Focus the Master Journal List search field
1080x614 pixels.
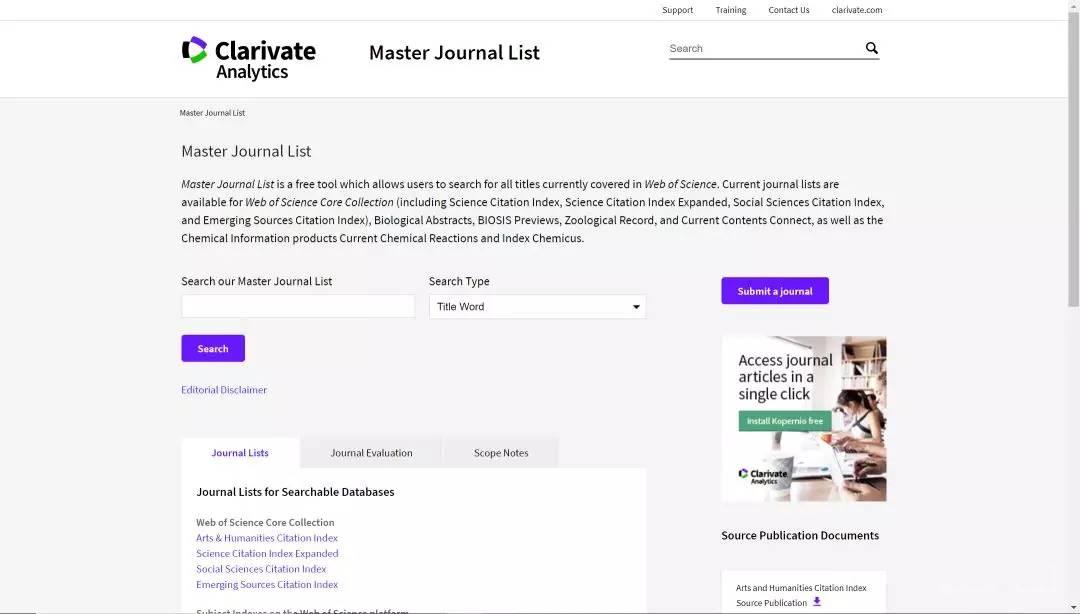point(298,307)
